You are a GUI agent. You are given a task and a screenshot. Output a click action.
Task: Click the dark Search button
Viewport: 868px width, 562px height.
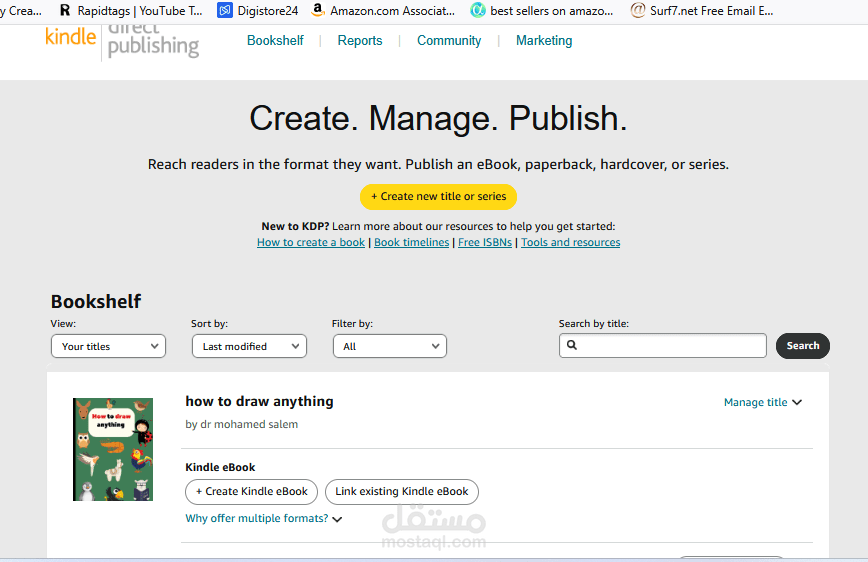tap(803, 346)
